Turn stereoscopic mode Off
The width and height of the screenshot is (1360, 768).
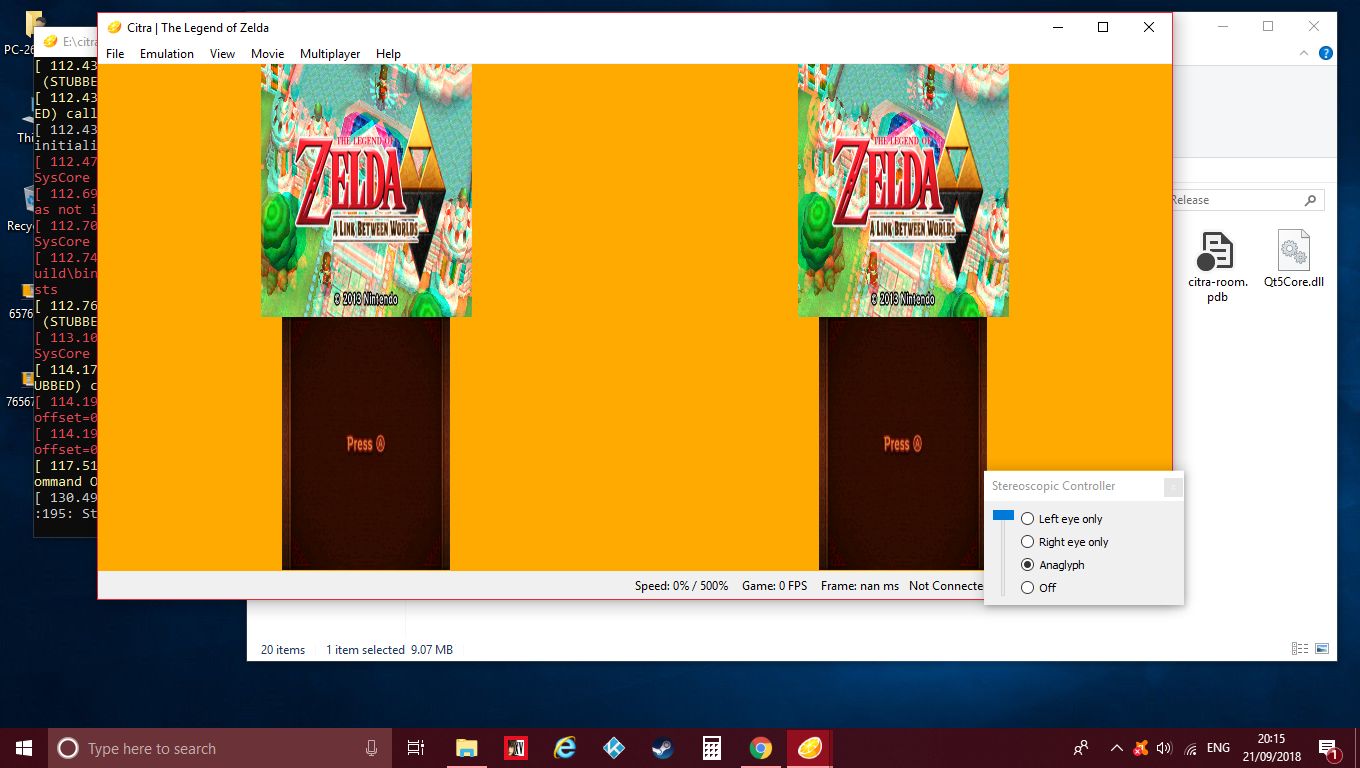click(x=1038, y=588)
